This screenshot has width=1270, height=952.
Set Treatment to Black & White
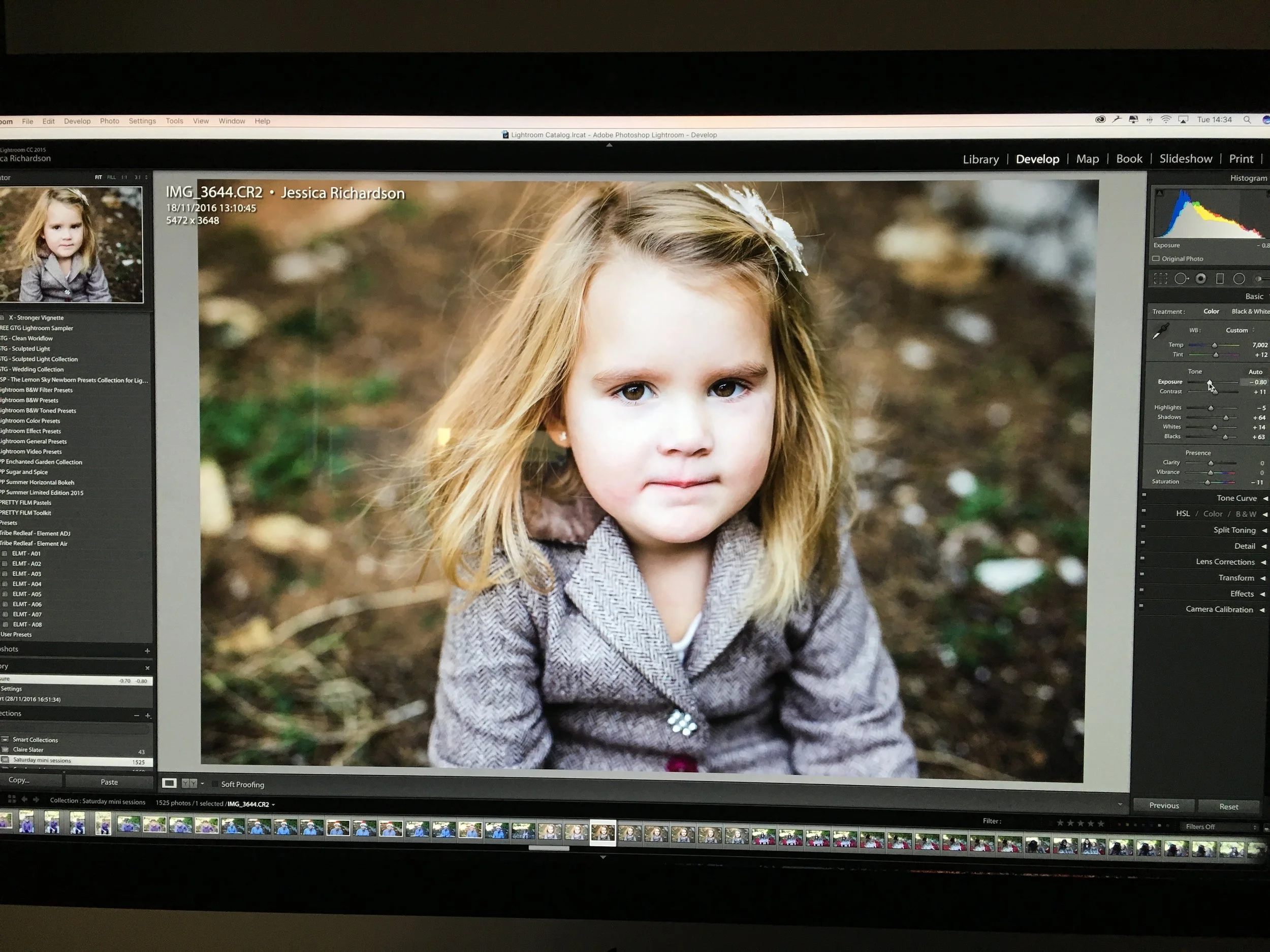1250,312
